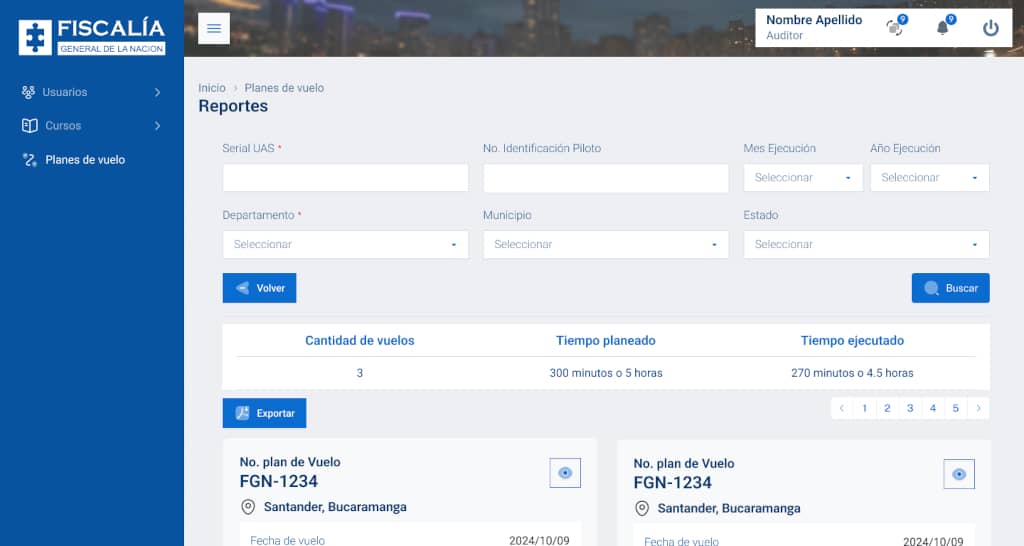Open the Mes Ejecución dropdown
The image size is (1024, 546).
coord(803,178)
